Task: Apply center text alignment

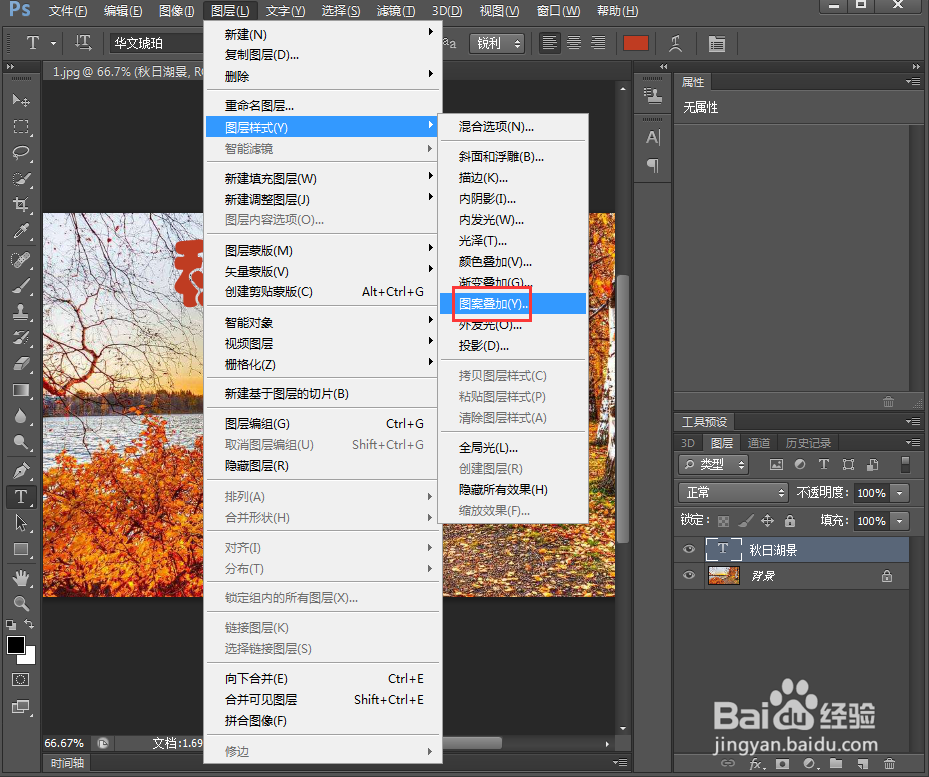Action: click(574, 42)
